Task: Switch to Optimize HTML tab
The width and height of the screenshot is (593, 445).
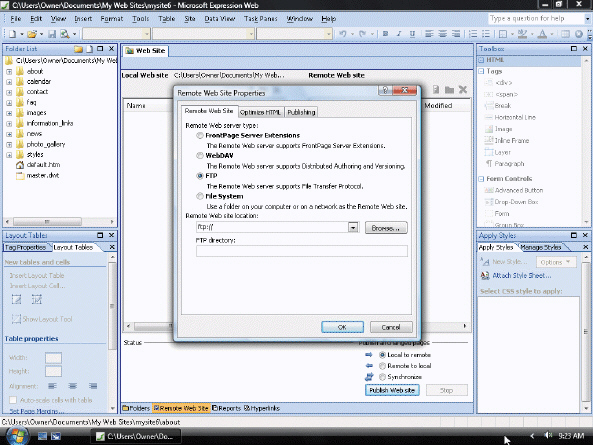Action: tap(261, 112)
